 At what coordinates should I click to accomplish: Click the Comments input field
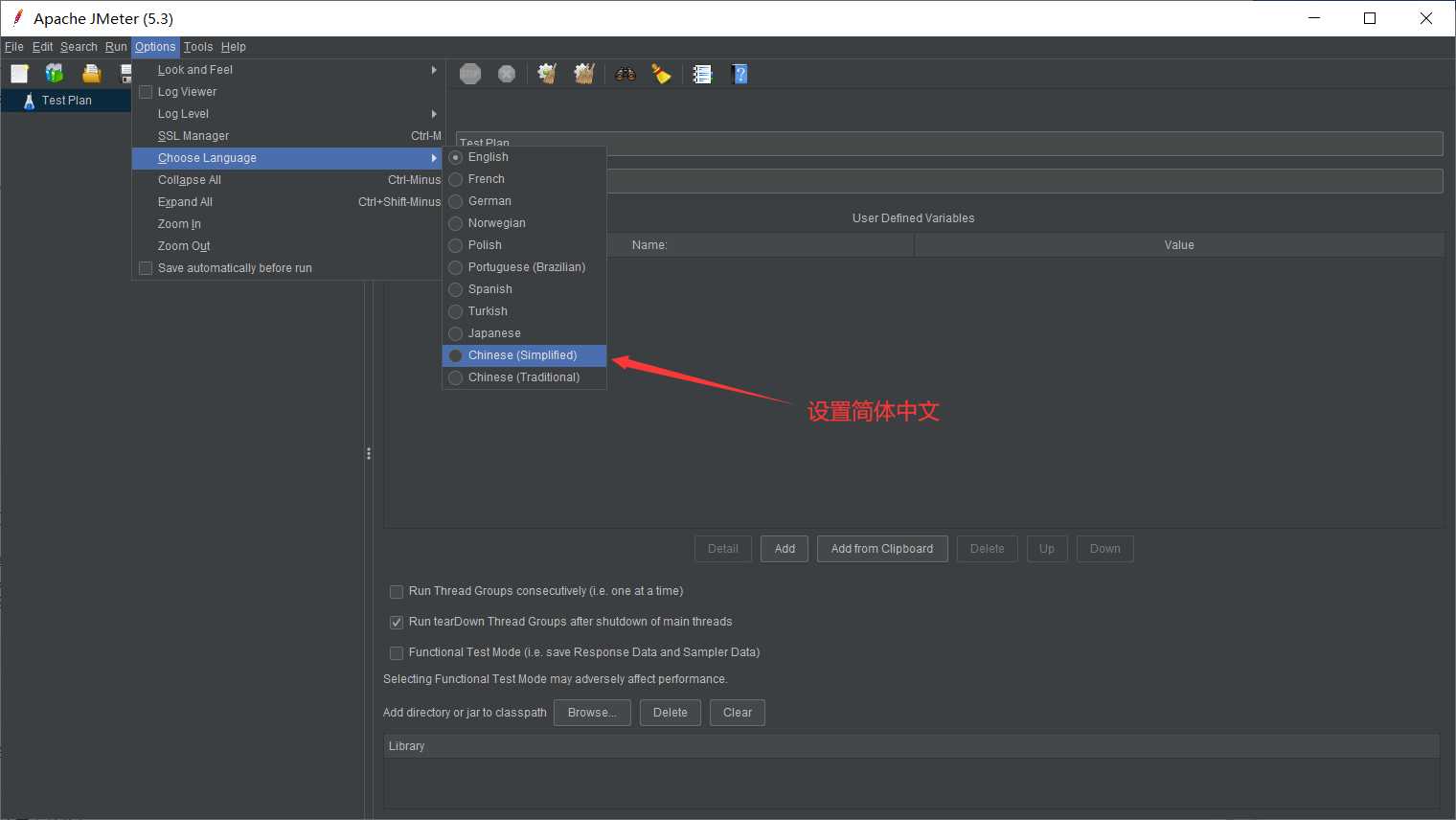(x=1024, y=181)
